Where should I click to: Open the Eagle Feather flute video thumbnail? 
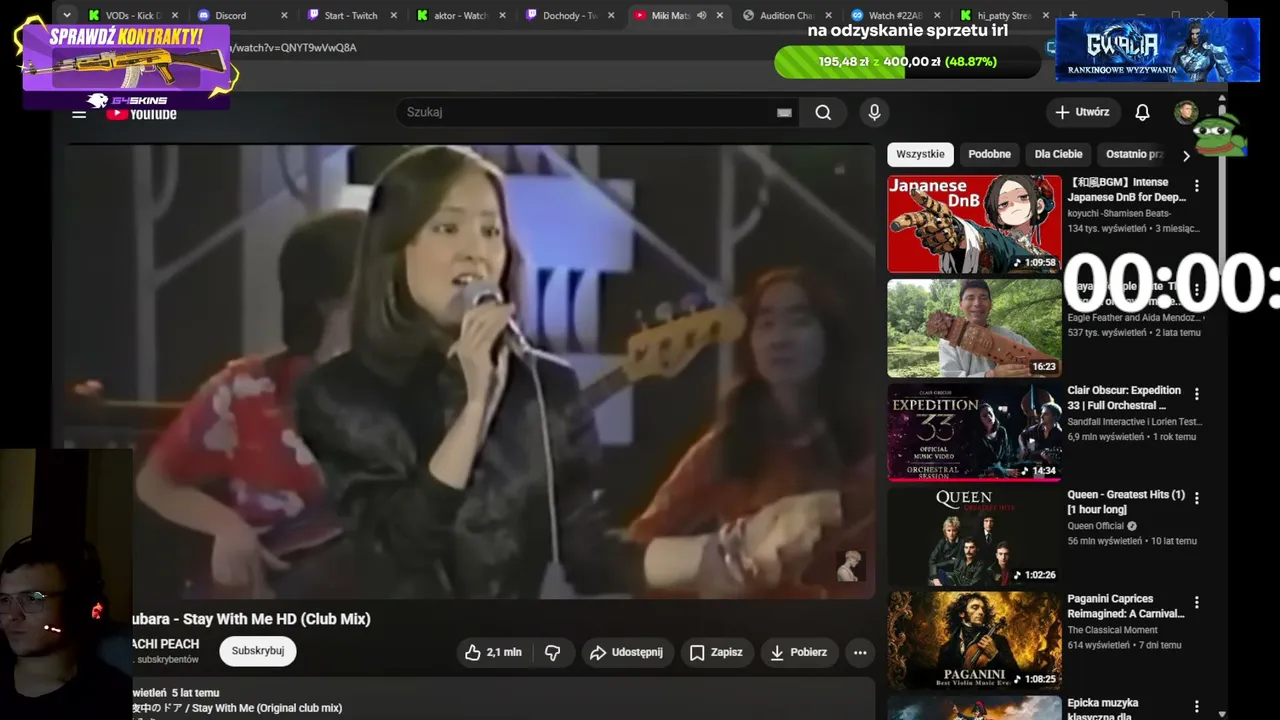(x=974, y=328)
